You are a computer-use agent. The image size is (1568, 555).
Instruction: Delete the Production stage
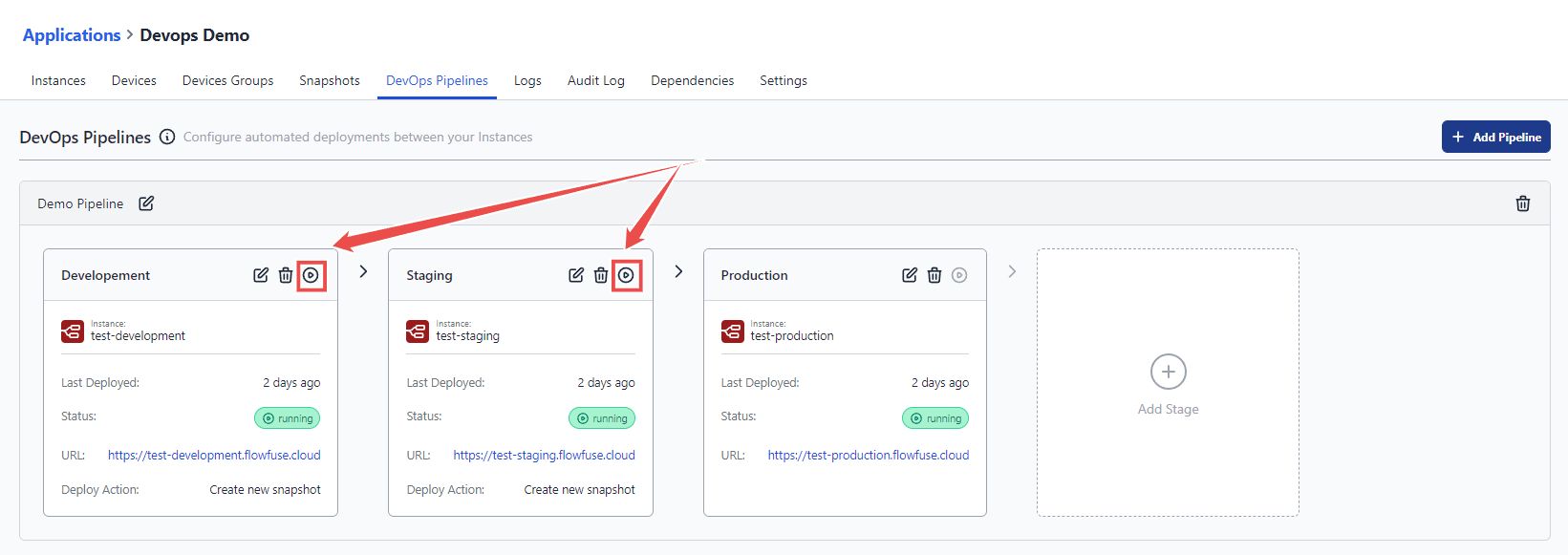(934, 275)
